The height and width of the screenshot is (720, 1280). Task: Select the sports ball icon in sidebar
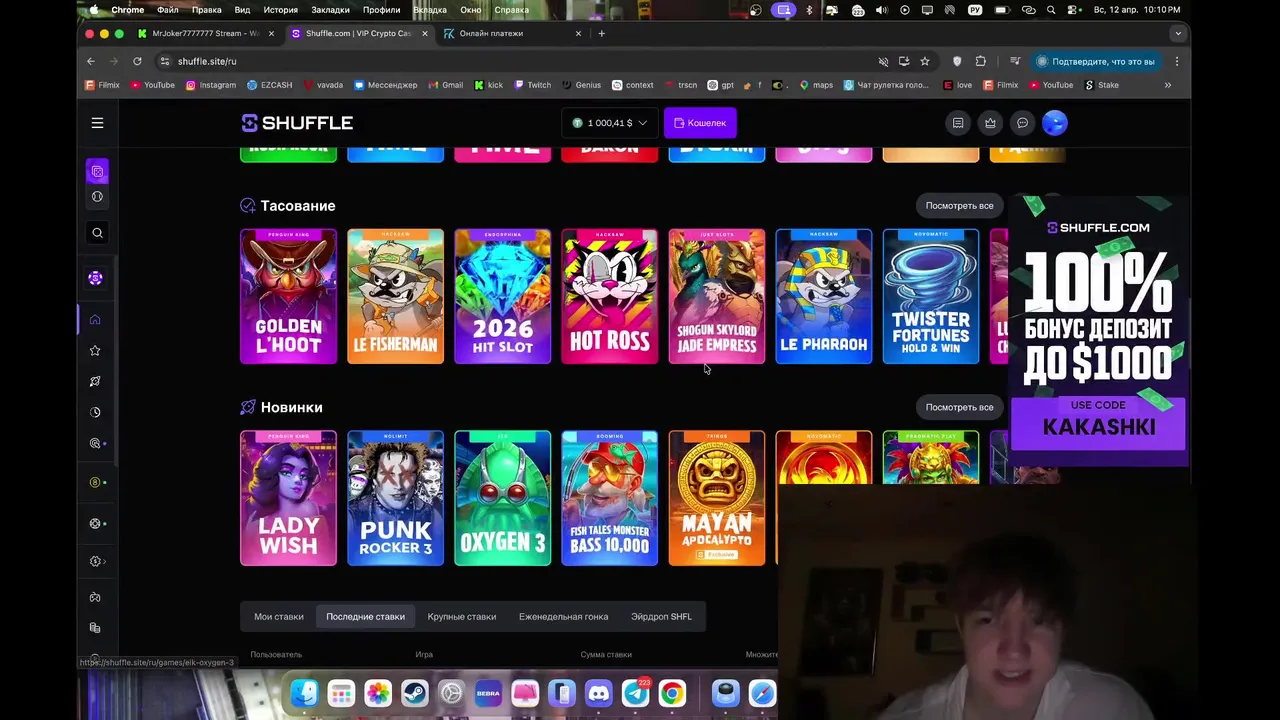click(x=97, y=197)
